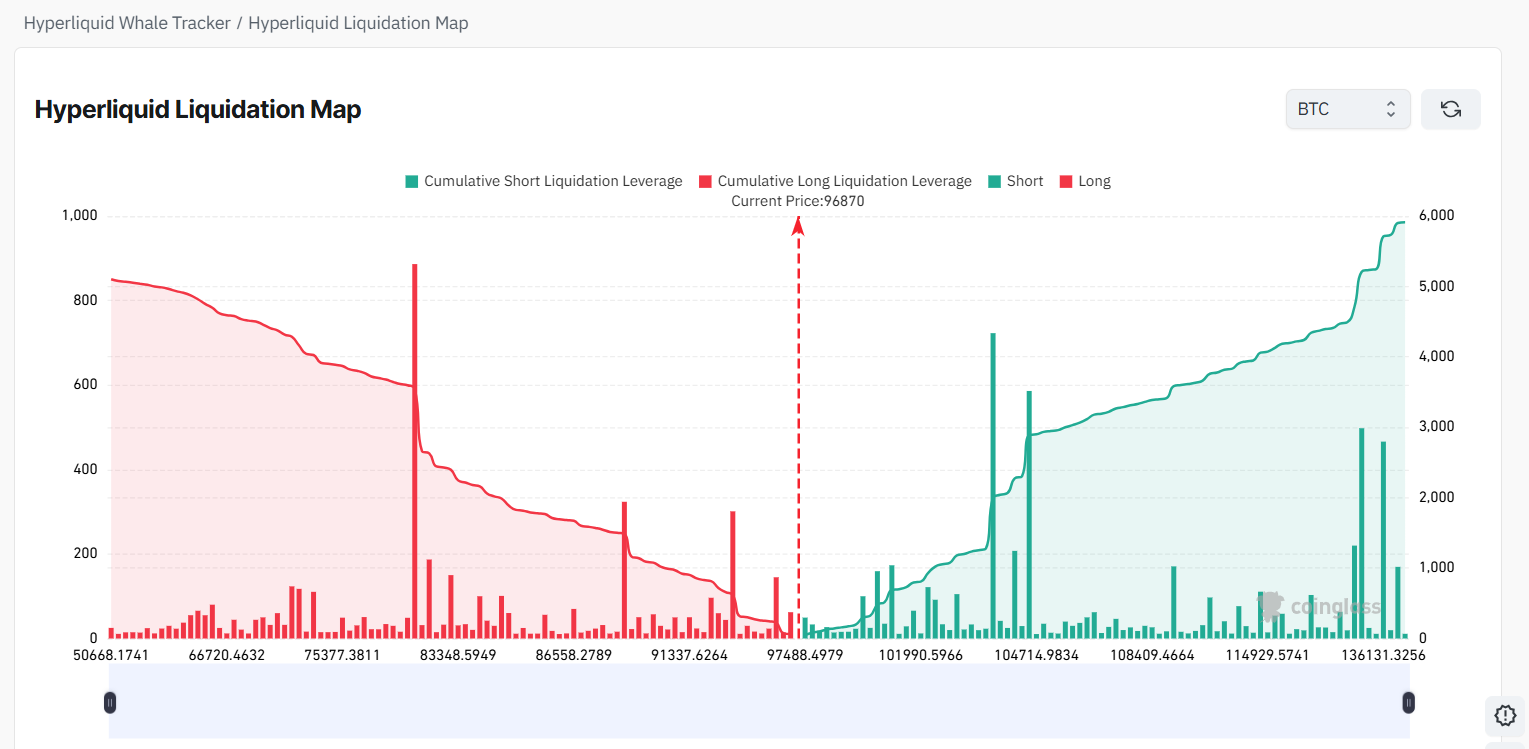Screen dimensions: 1529x749
Task: Click the tallest red Long liquidation bar
Action: click(x=414, y=451)
